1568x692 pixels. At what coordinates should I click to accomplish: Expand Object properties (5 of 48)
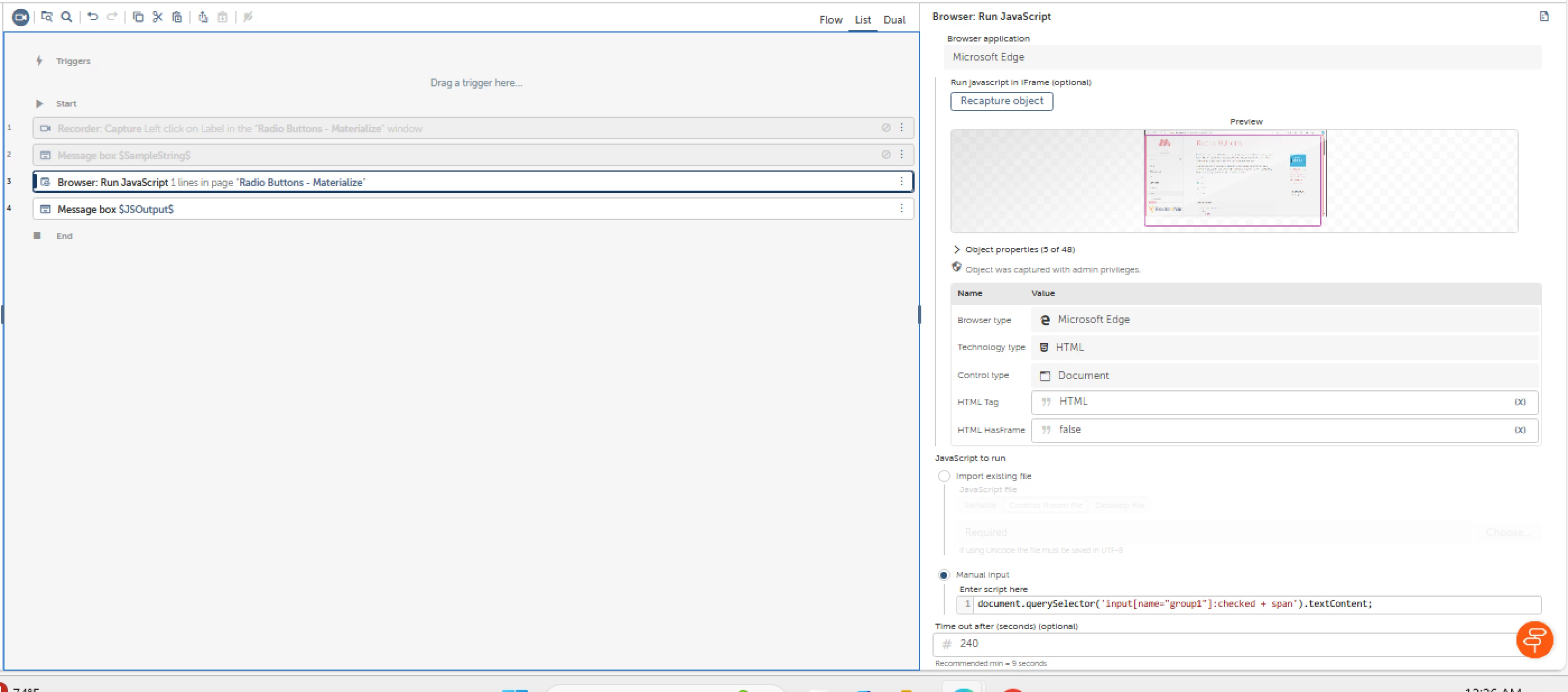957,250
